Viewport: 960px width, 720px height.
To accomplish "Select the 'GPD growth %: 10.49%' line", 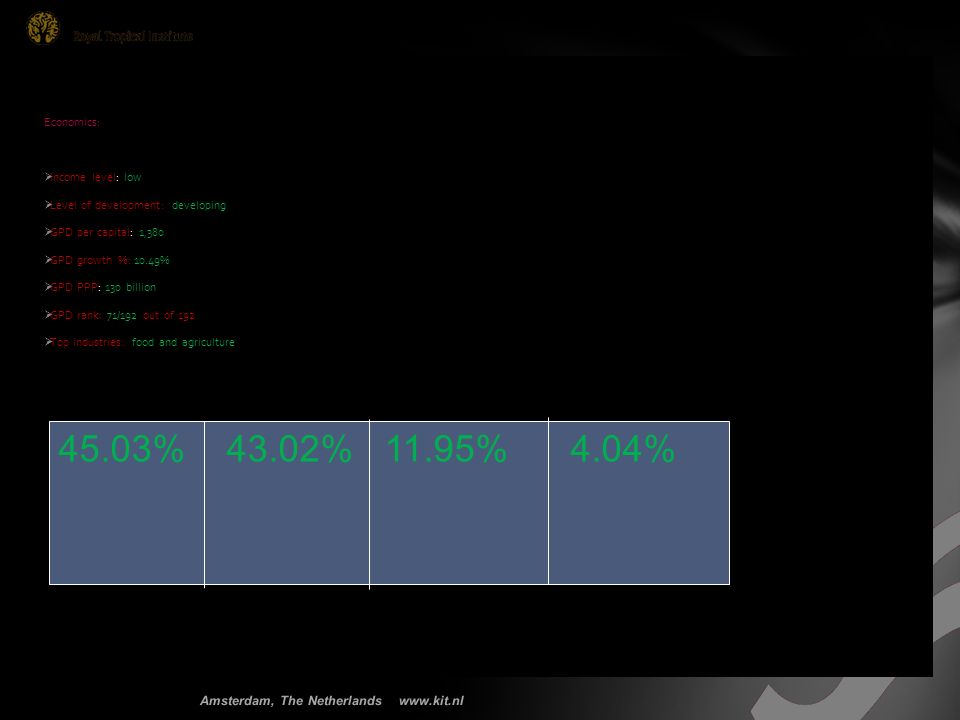I will click(107, 260).
